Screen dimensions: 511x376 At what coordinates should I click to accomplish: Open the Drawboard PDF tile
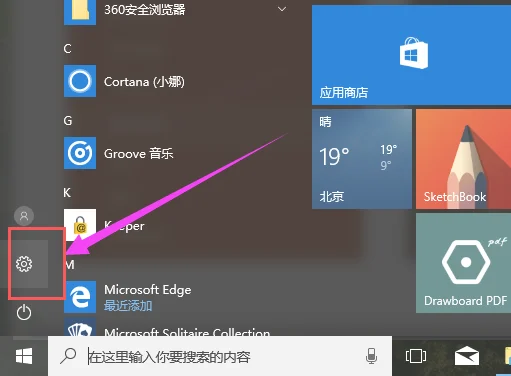(463, 263)
